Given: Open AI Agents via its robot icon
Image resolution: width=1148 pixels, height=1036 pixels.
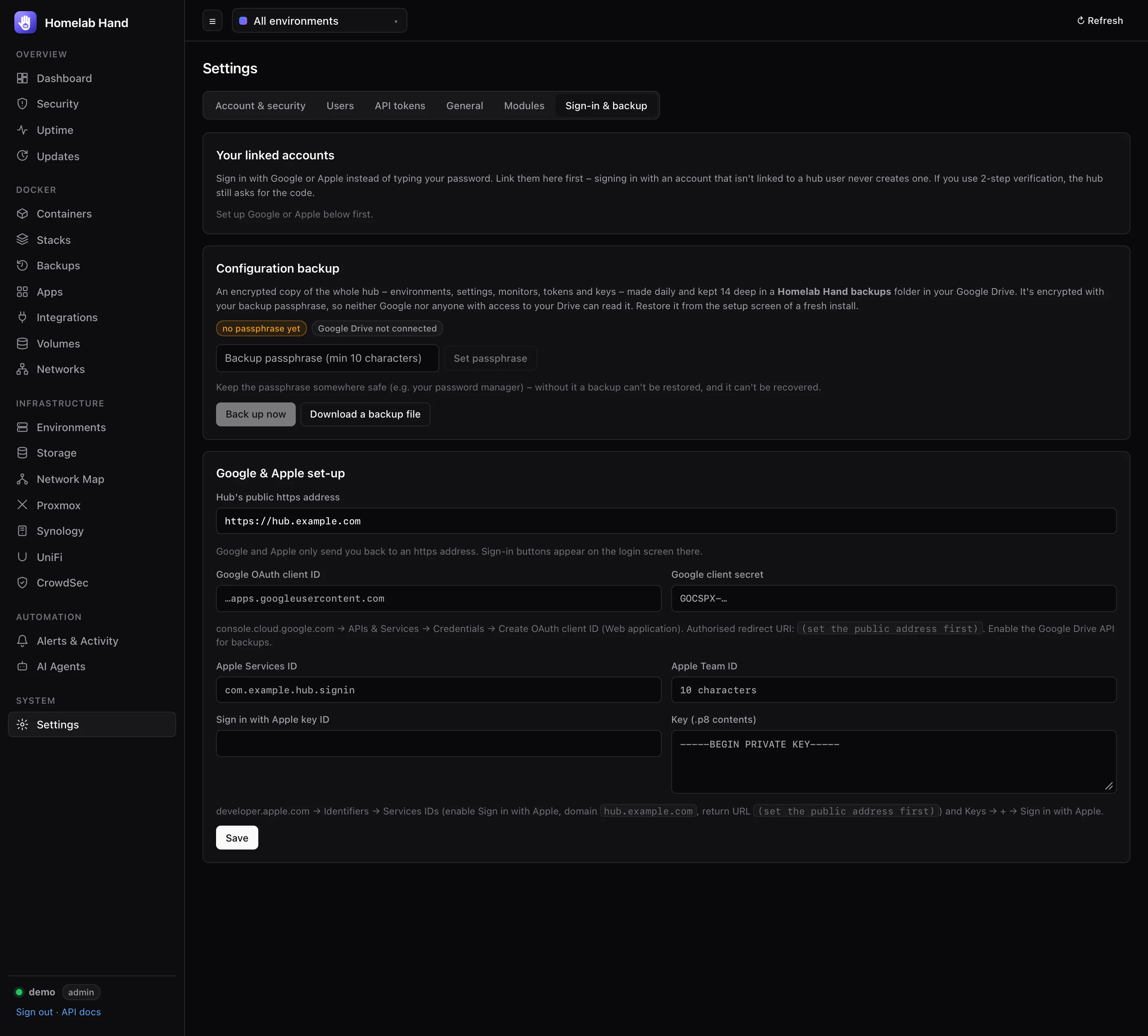Looking at the screenshot, I should (22, 666).
